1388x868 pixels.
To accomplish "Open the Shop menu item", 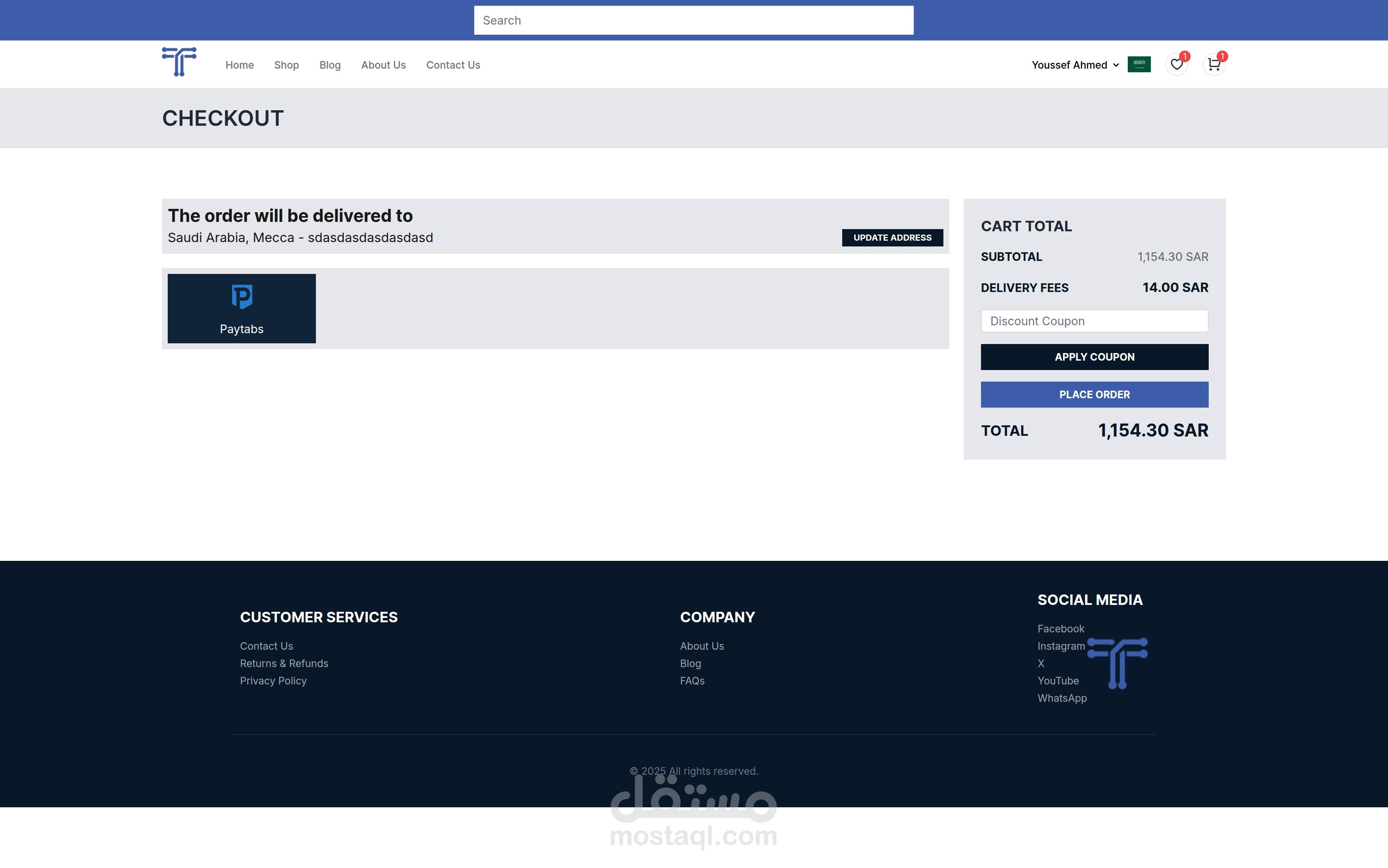I will click(x=287, y=65).
